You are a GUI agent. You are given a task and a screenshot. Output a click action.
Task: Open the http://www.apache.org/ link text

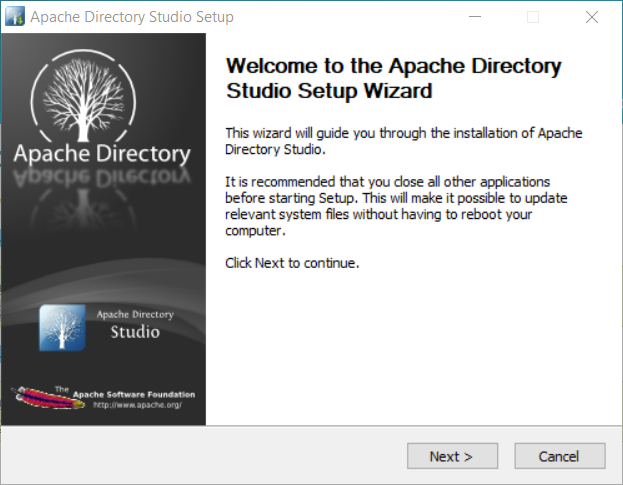click(137, 405)
